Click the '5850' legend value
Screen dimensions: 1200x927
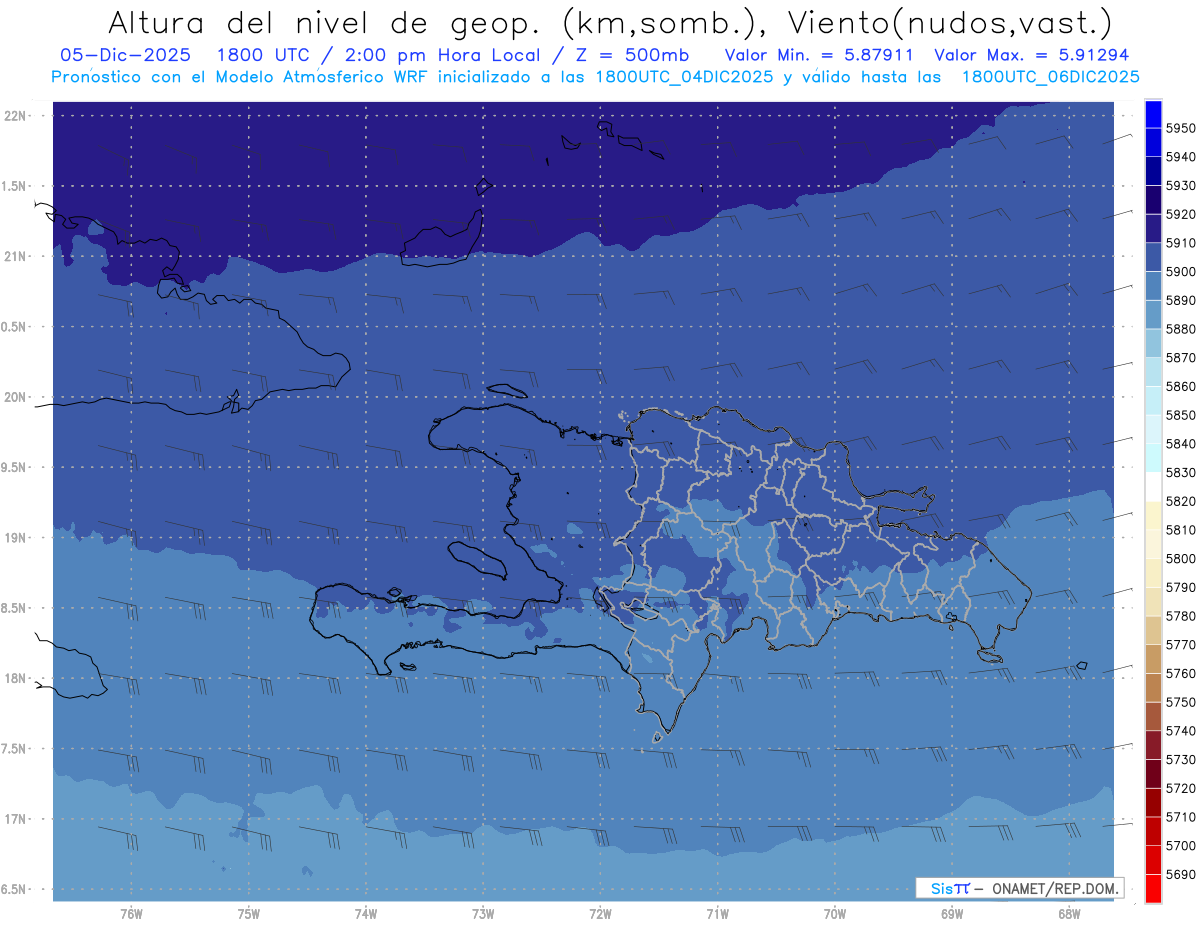pos(1180,415)
